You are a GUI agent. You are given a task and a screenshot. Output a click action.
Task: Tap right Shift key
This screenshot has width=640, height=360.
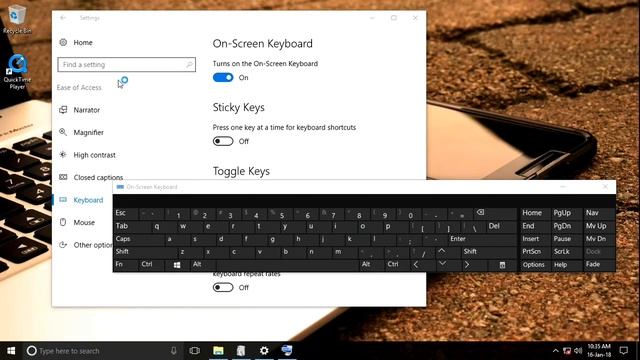489,251
